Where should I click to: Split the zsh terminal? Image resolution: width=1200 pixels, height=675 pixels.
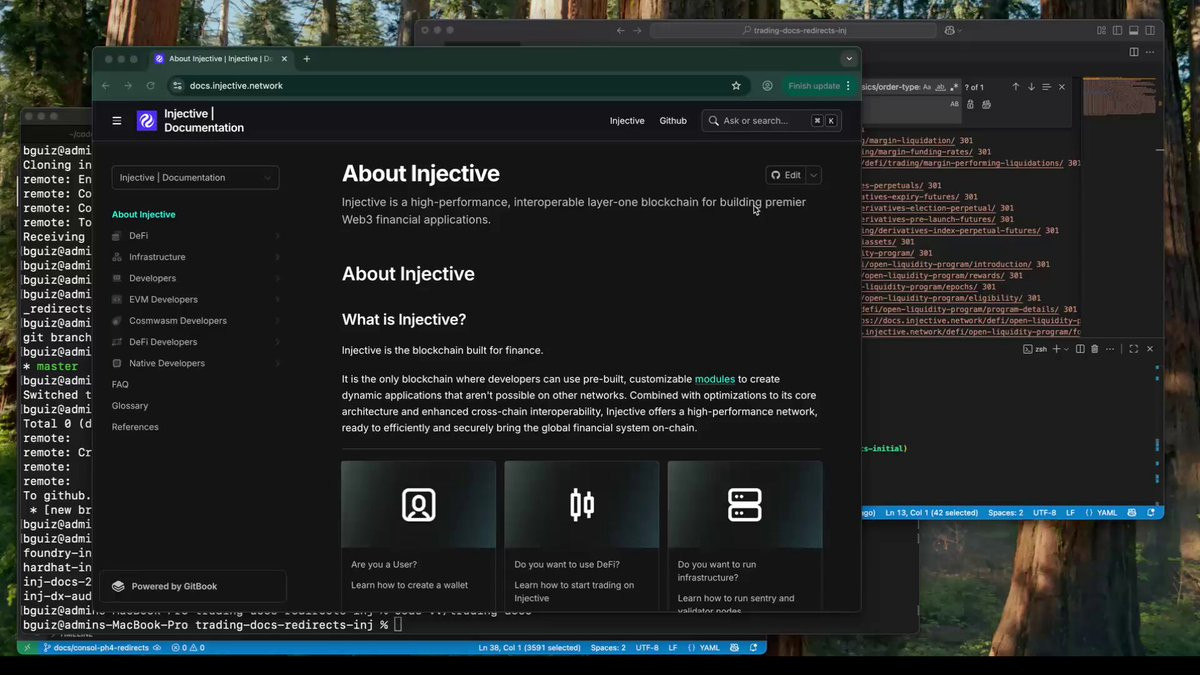click(1080, 349)
